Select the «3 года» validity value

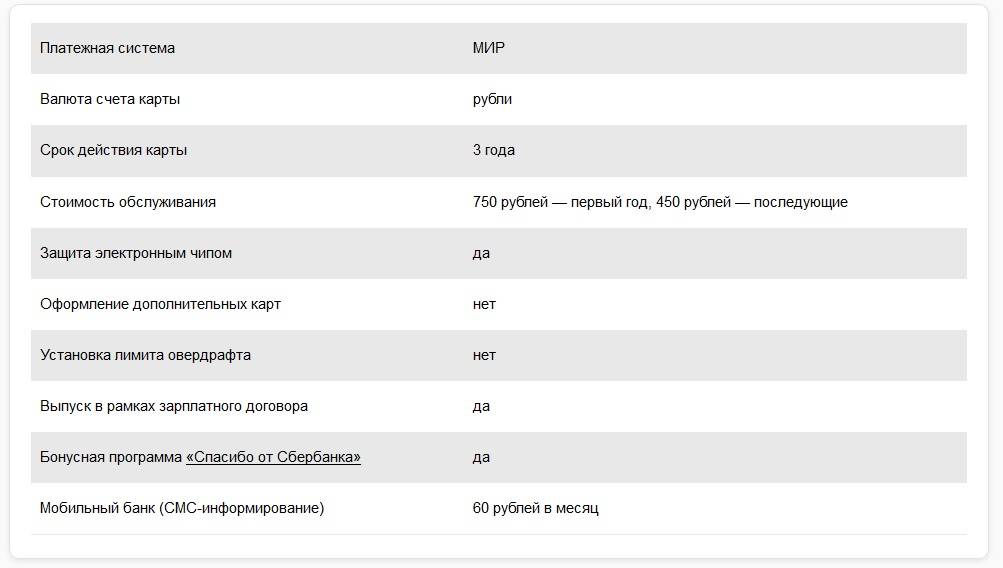[494, 150]
